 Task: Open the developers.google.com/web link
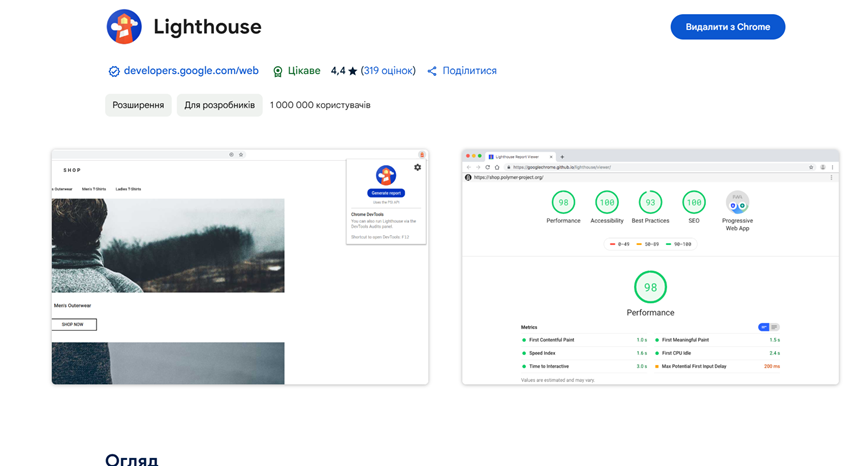191,70
